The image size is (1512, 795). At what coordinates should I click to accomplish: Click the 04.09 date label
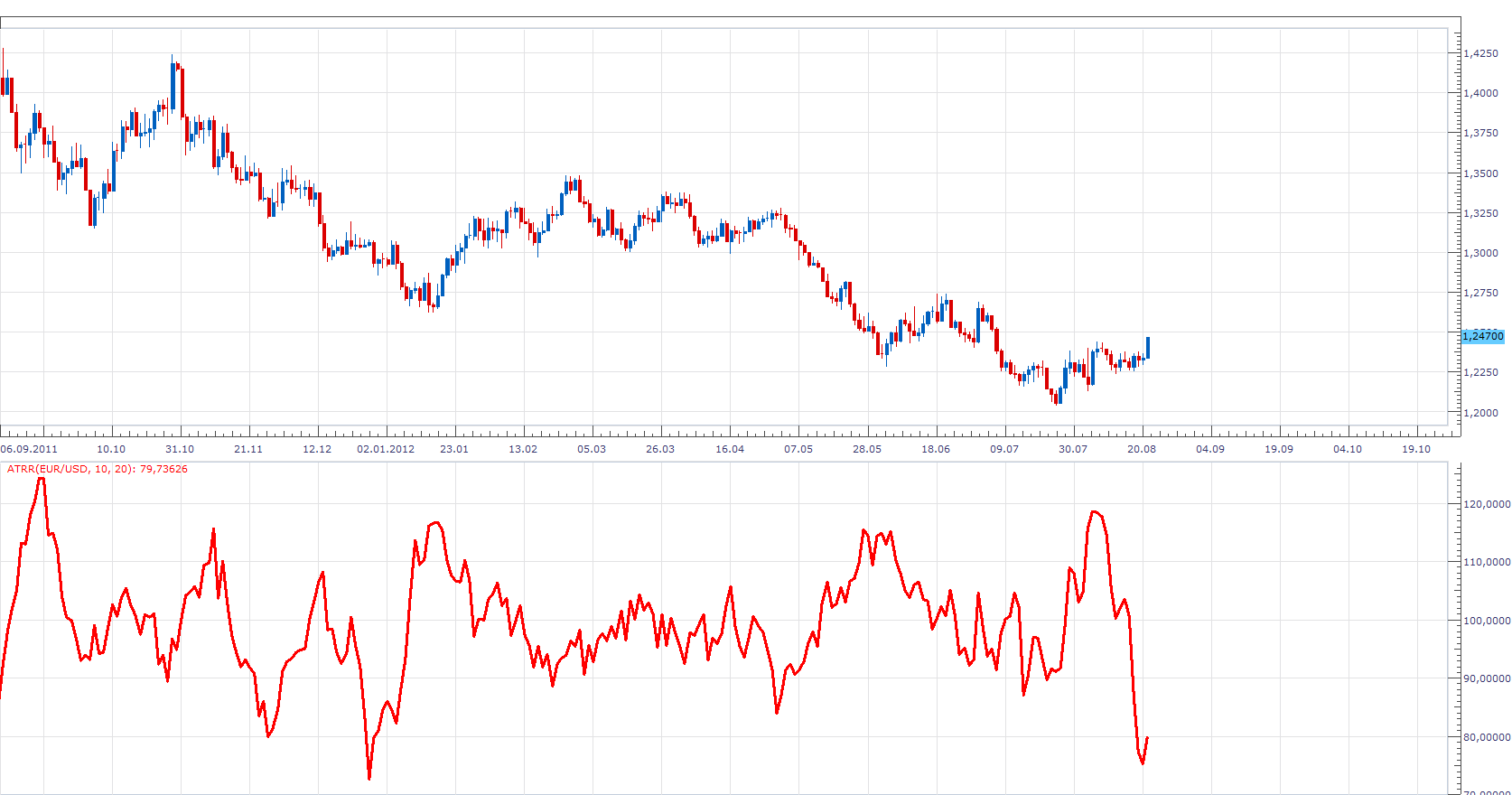(1210, 449)
